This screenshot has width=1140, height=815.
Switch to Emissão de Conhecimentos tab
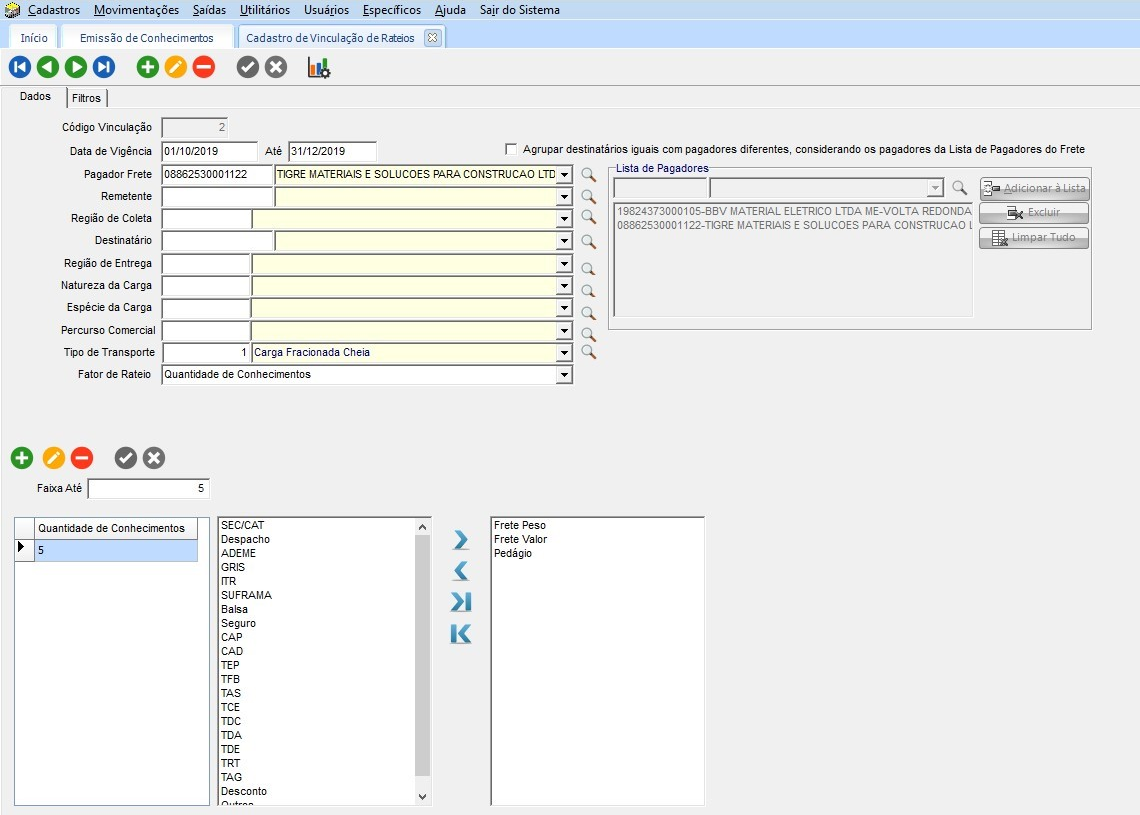147,38
